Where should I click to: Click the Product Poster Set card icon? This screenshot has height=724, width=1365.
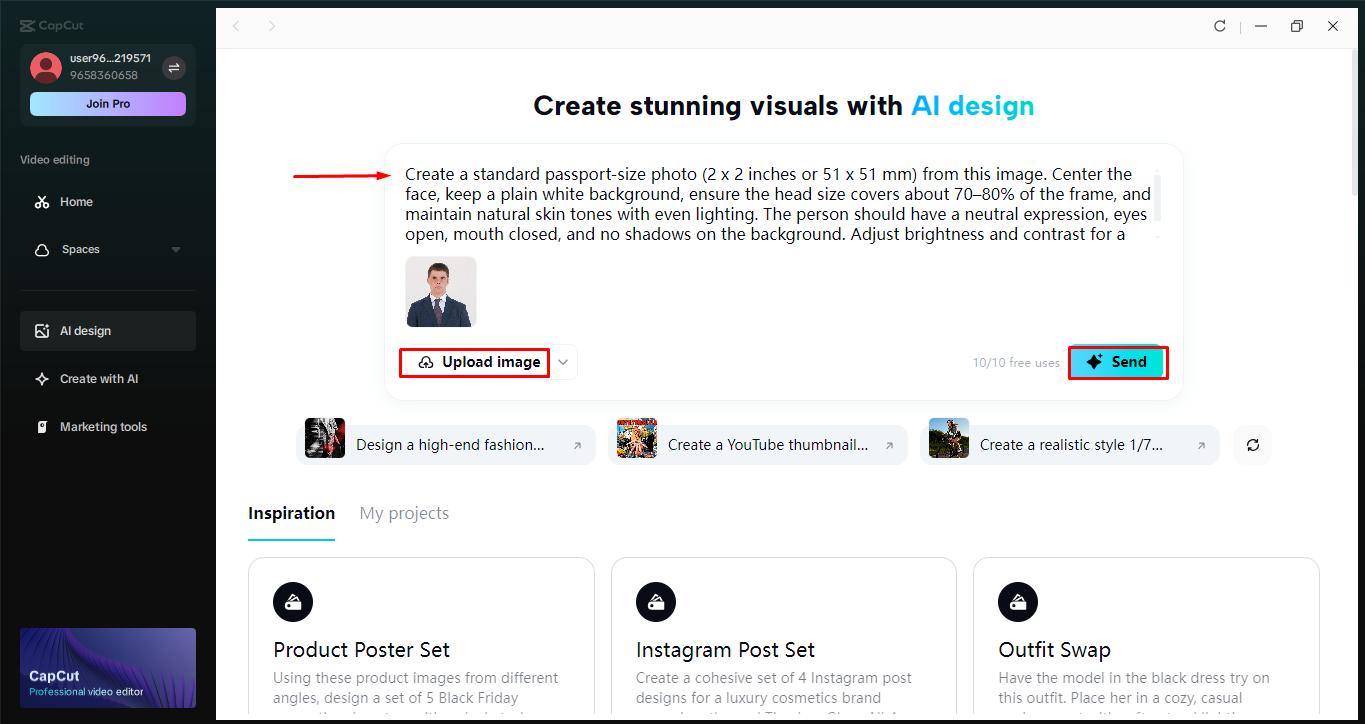coord(293,602)
